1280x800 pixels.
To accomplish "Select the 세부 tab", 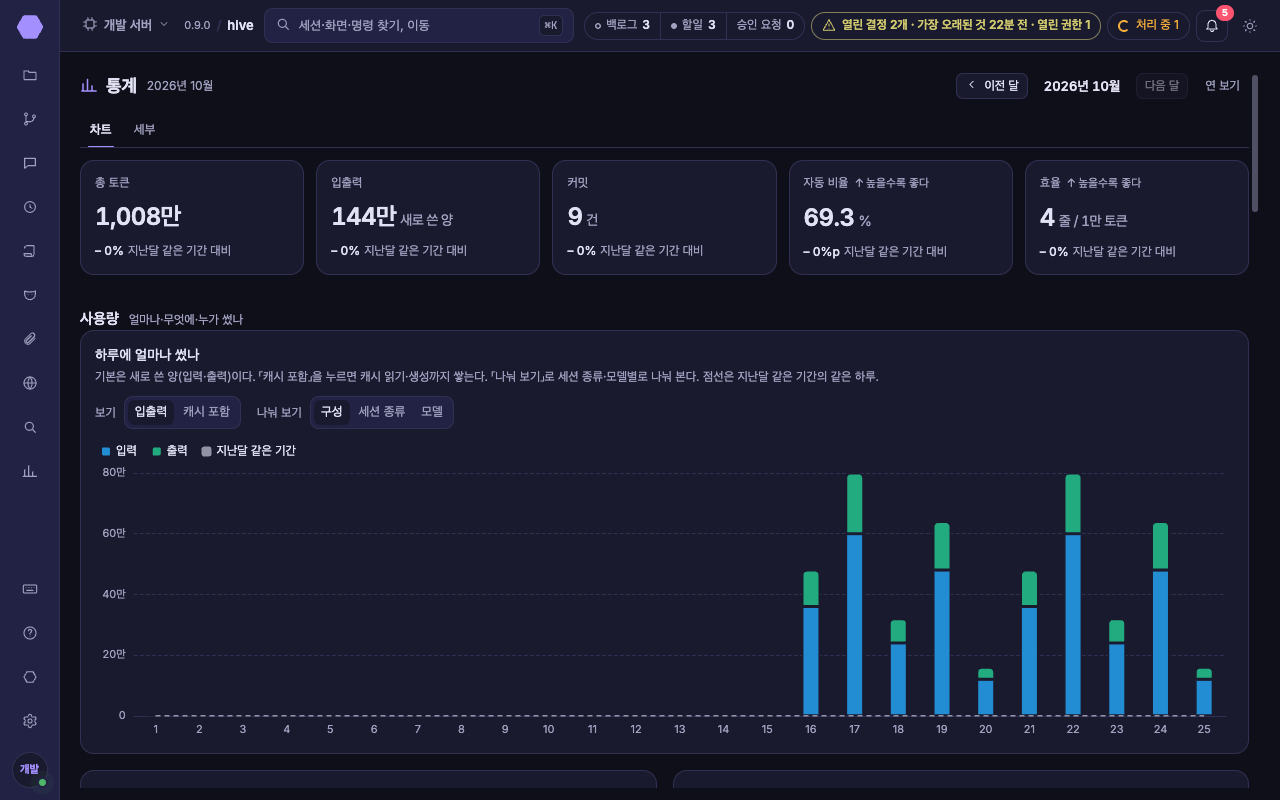I will coord(145,130).
